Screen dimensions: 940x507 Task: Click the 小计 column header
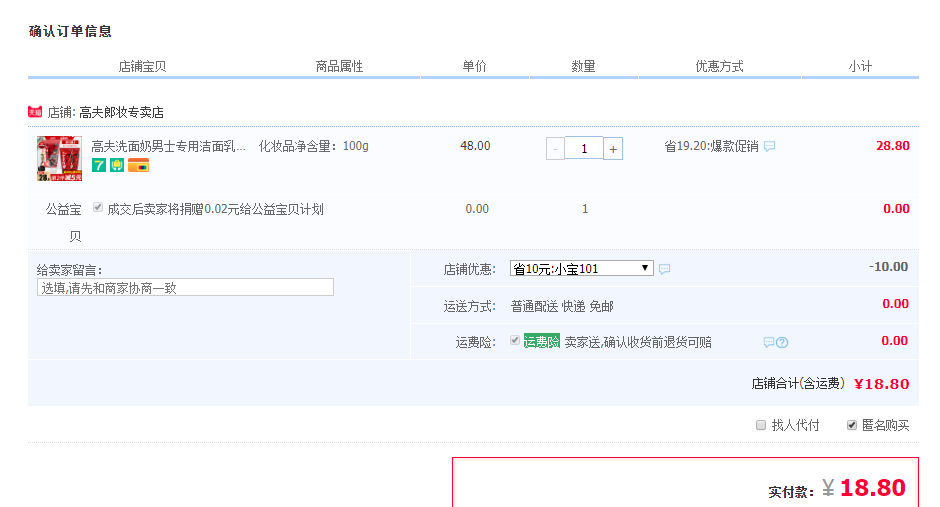860,67
